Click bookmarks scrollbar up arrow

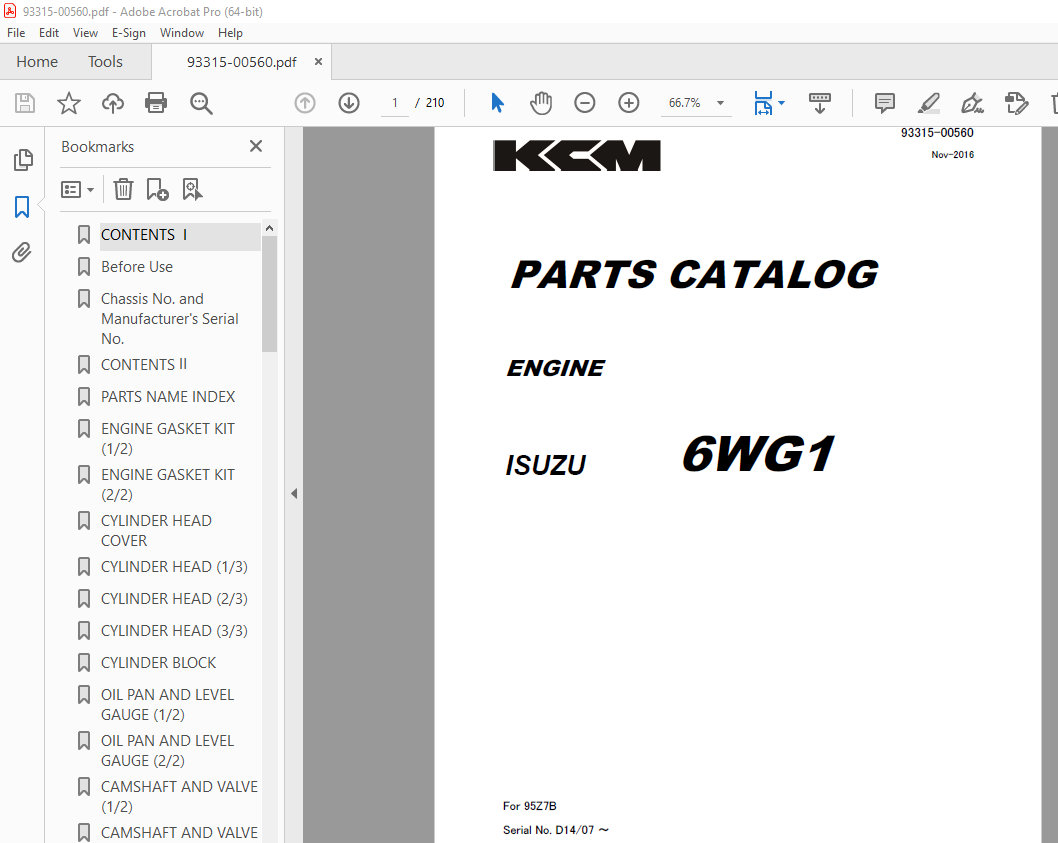coord(269,228)
